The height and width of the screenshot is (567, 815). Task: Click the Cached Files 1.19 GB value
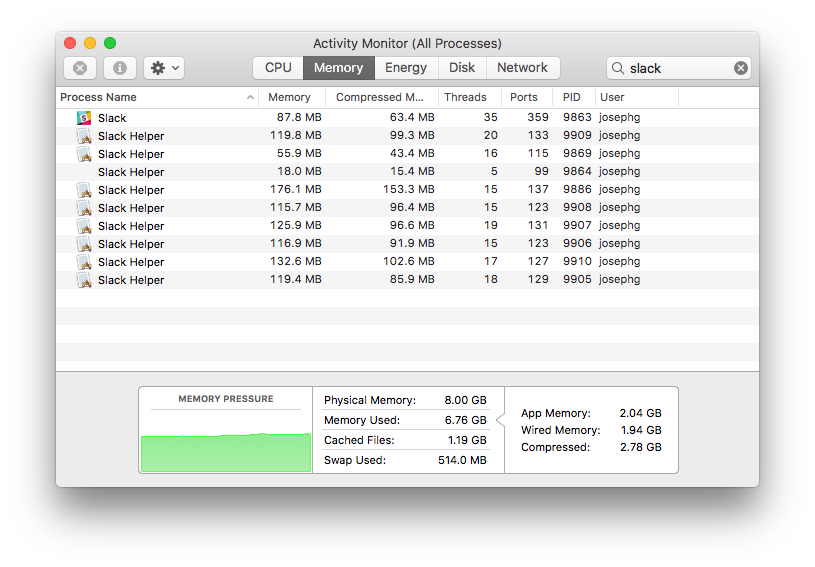click(467, 440)
